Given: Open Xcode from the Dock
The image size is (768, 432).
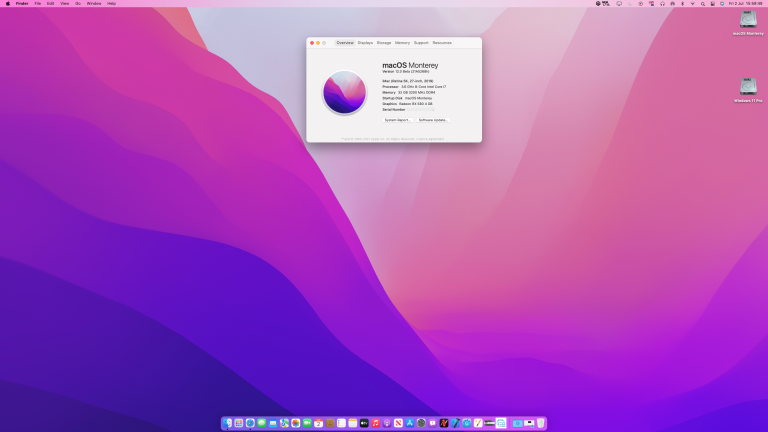Looking at the screenshot, I should click(x=455, y=423).
